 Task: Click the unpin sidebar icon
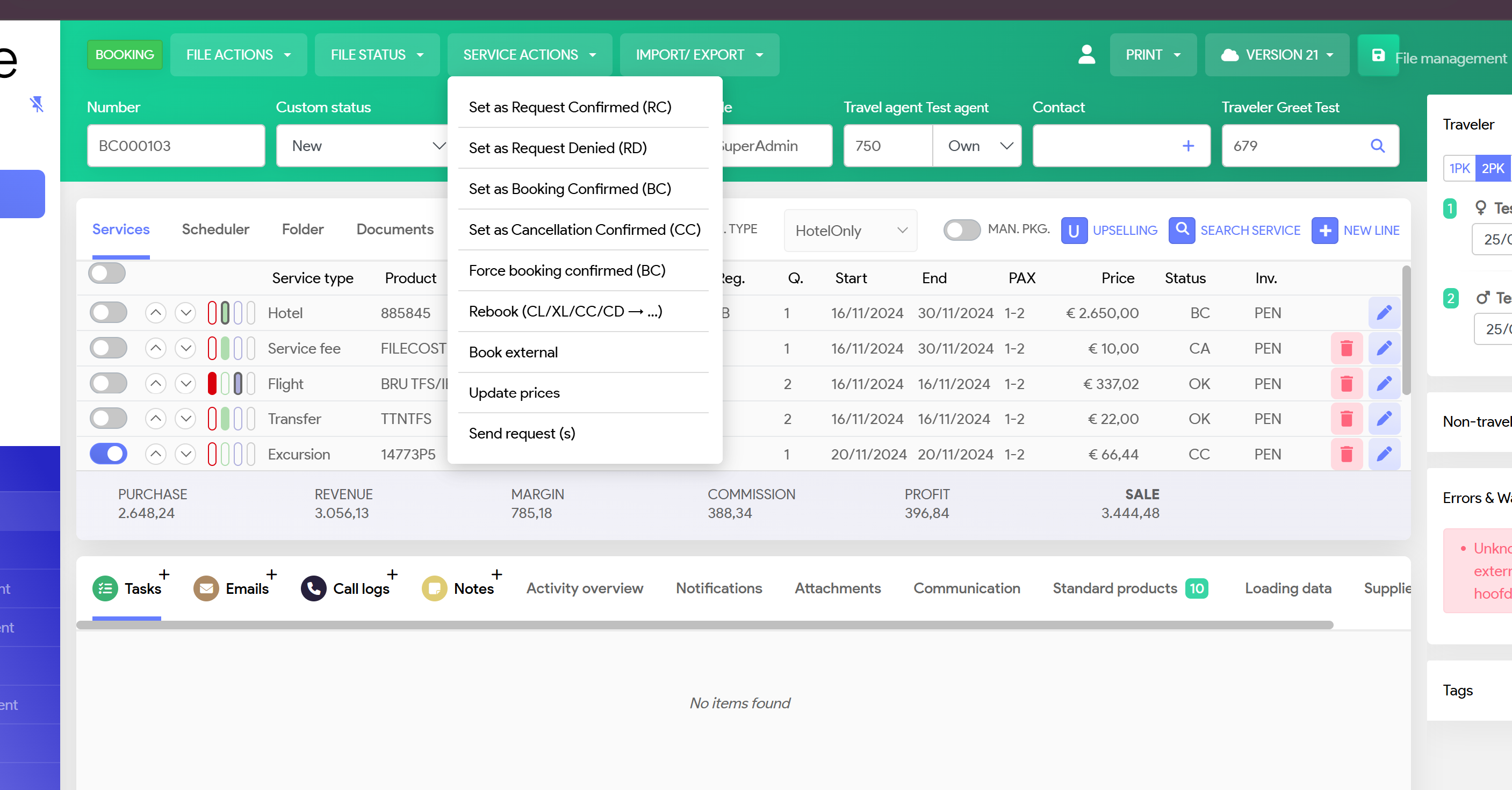click(x=37, y=104)
